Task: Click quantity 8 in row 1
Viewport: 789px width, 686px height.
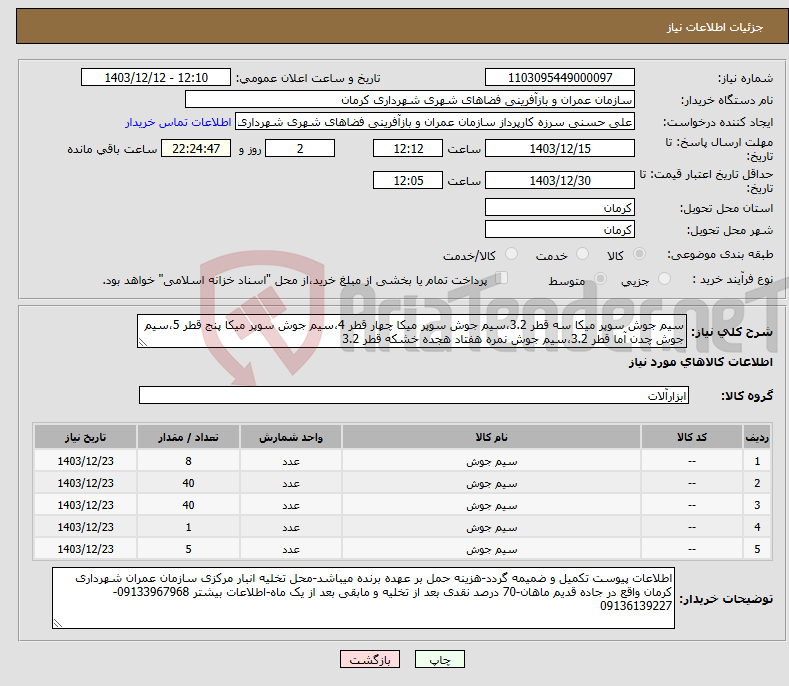Action: click(188, 461)
